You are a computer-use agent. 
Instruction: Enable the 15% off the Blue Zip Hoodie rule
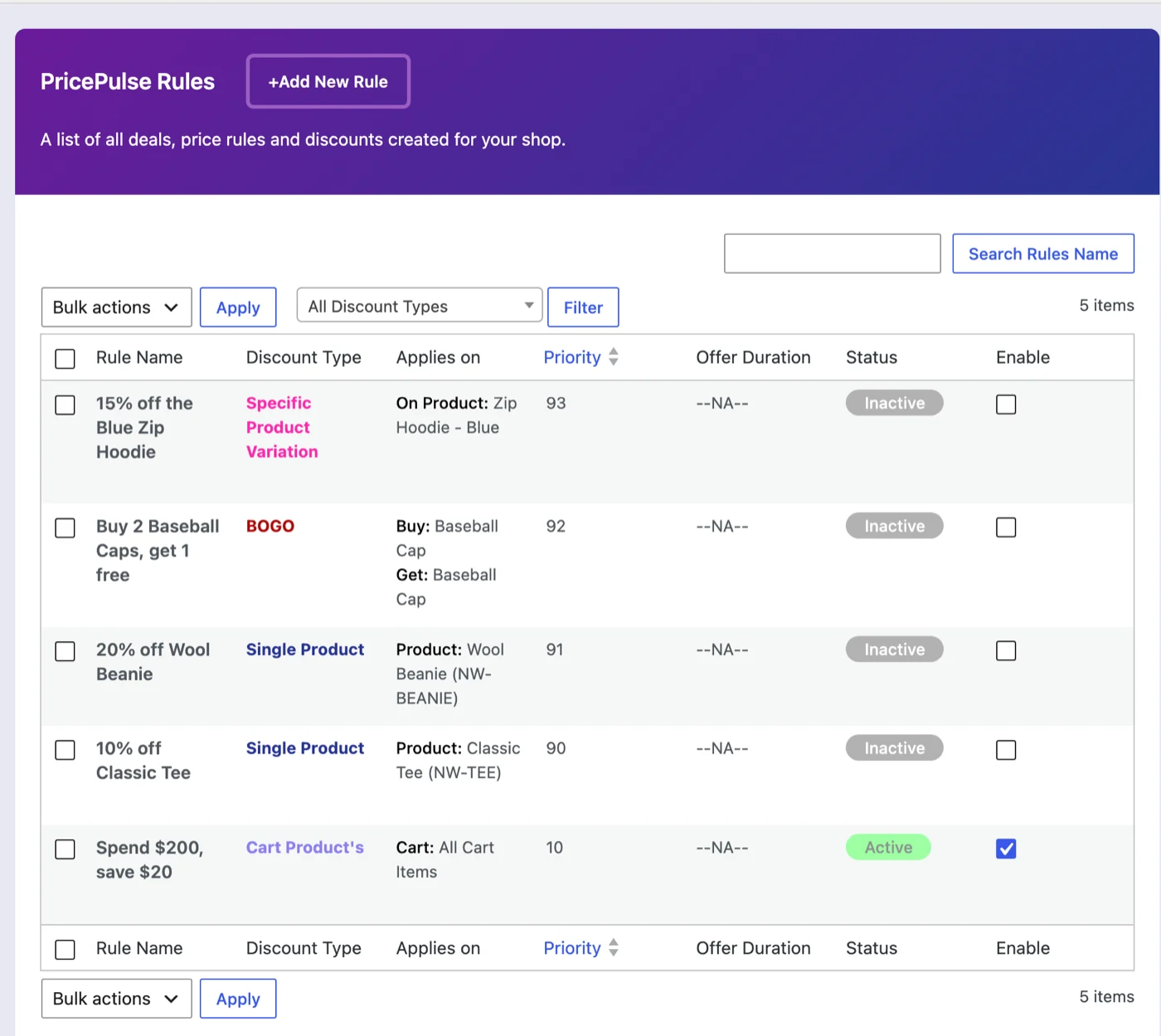tap(1006, 404)
